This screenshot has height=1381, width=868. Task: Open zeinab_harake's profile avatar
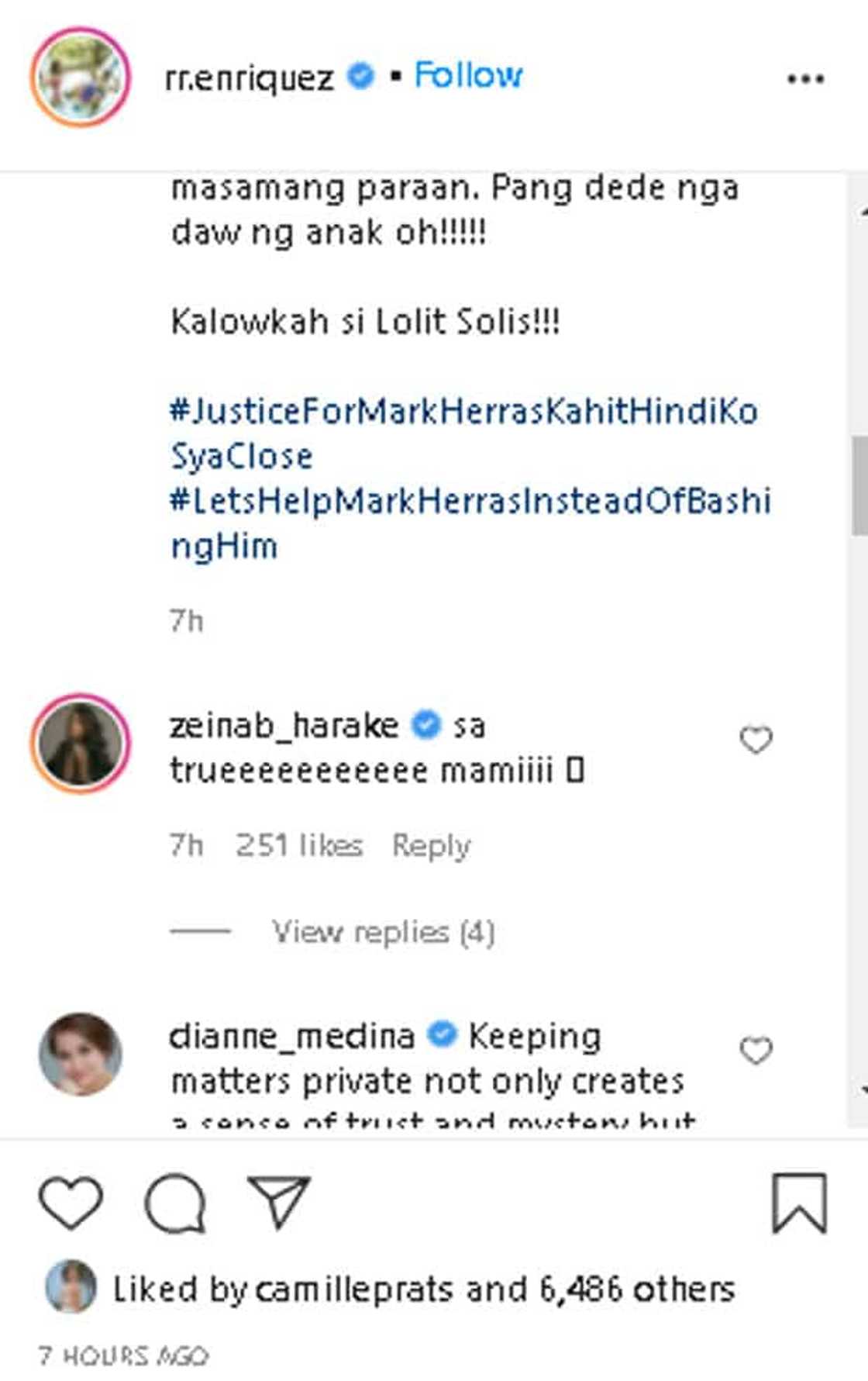81,743
